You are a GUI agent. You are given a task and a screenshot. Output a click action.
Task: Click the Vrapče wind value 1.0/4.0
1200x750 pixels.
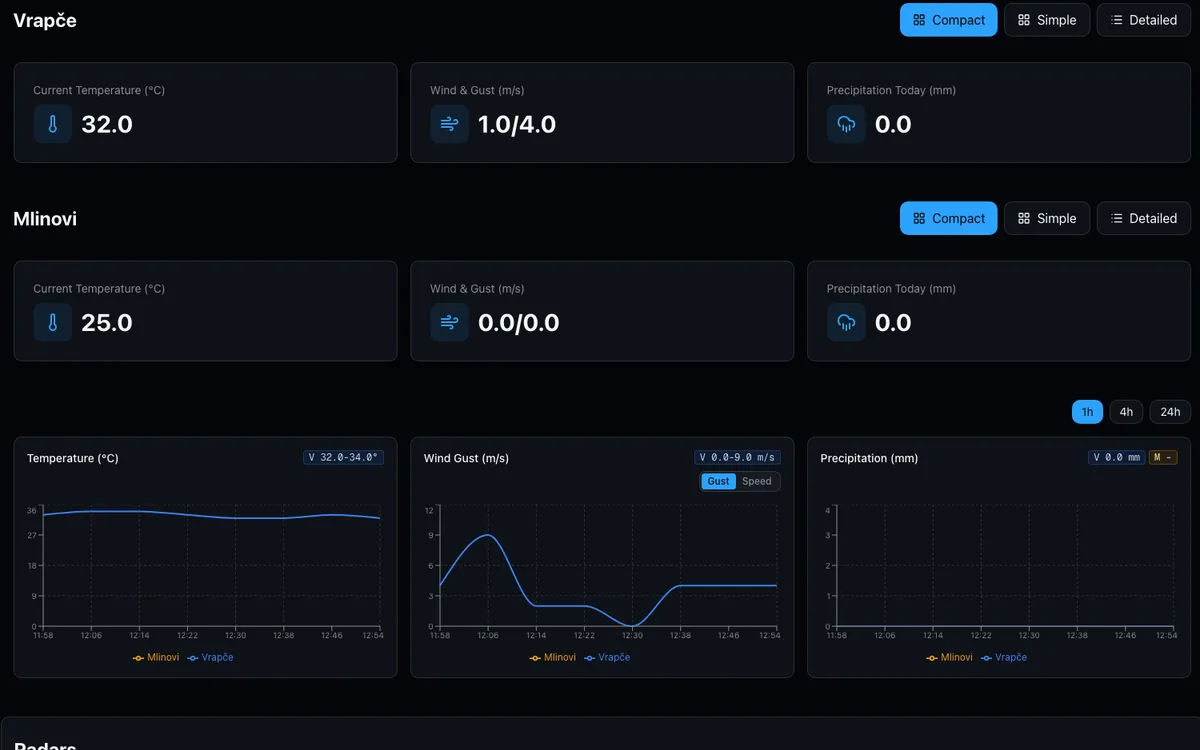click(517, 124)
